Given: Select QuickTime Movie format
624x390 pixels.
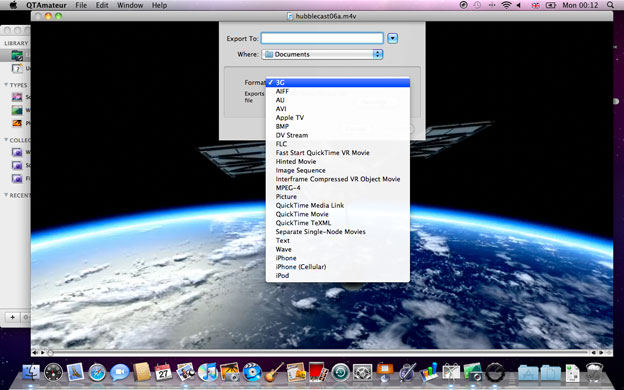Looking at the screenshot, I should click(338, 214).
